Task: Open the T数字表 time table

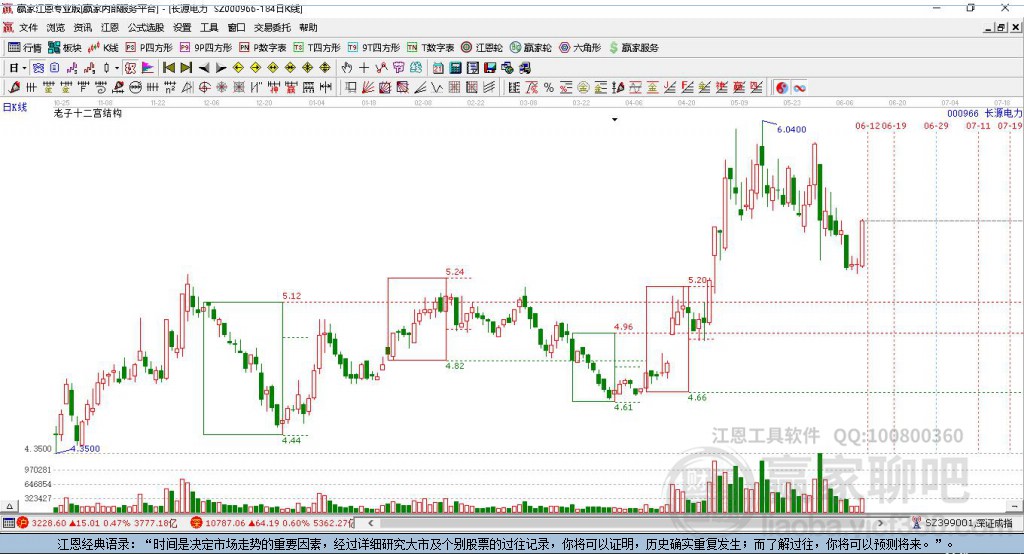Action: 430,48
